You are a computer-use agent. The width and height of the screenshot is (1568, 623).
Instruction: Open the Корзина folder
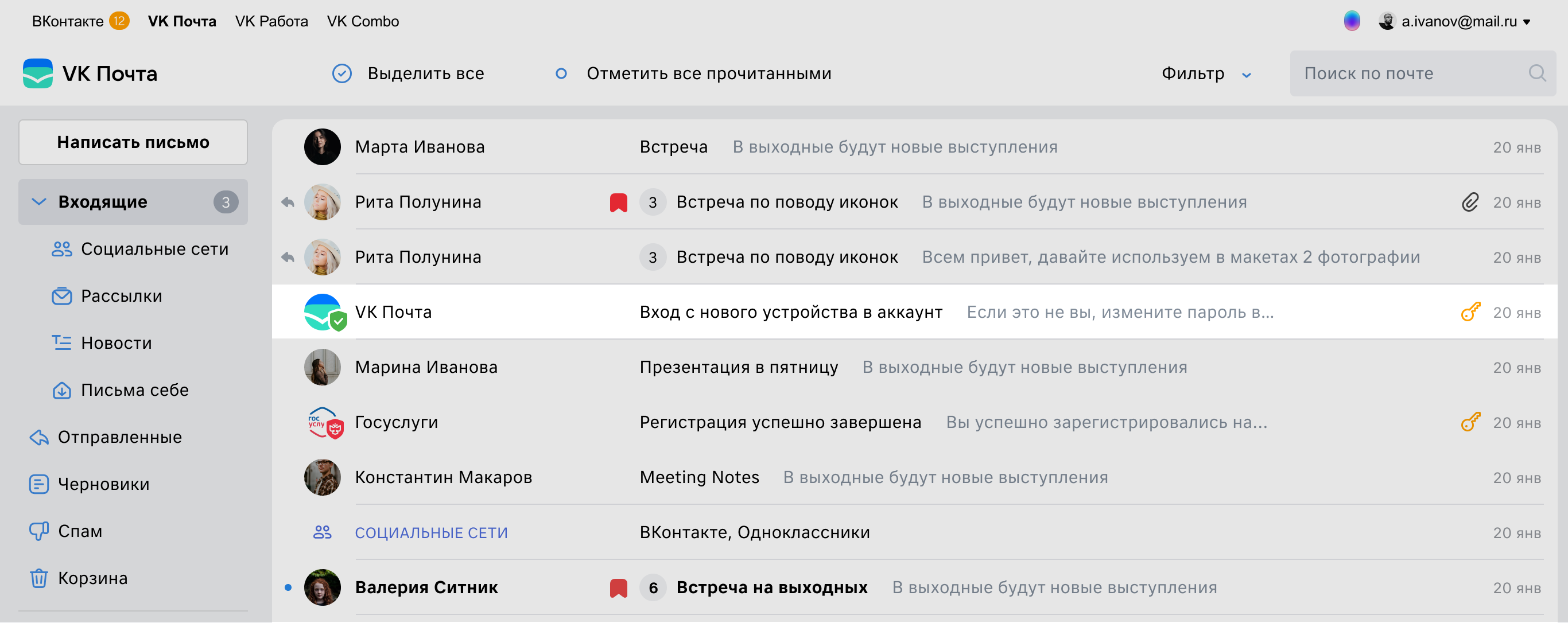click(92, 578)
